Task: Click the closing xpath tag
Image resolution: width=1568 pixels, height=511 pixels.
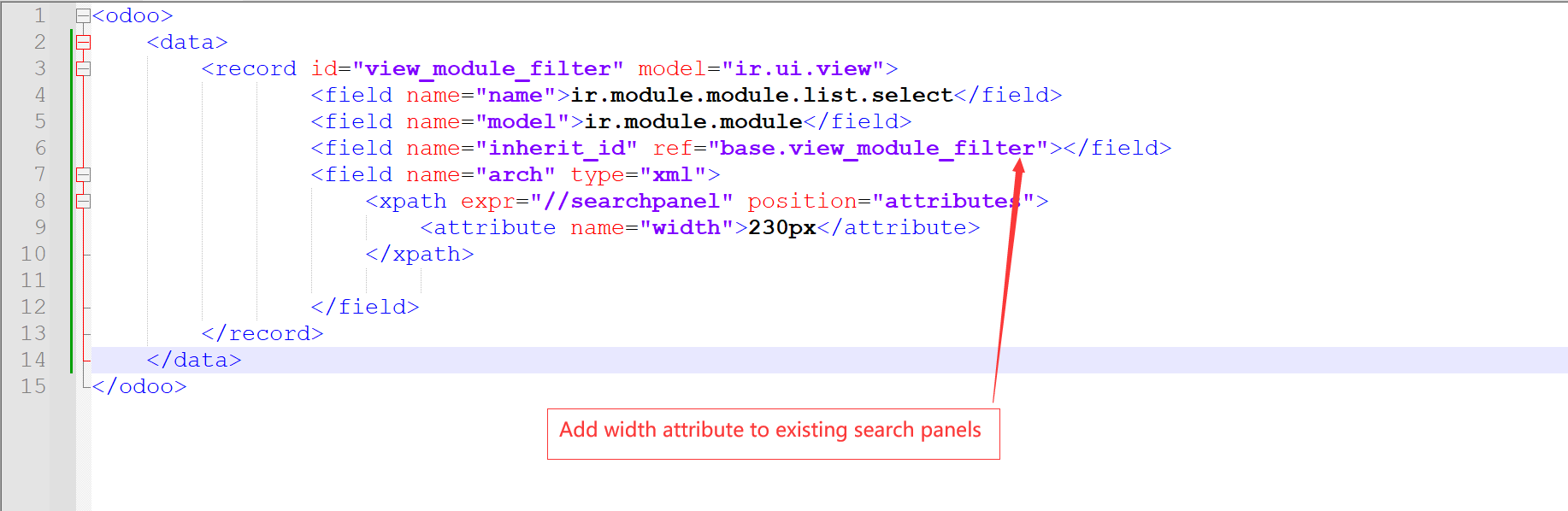Action: [420, 254]
